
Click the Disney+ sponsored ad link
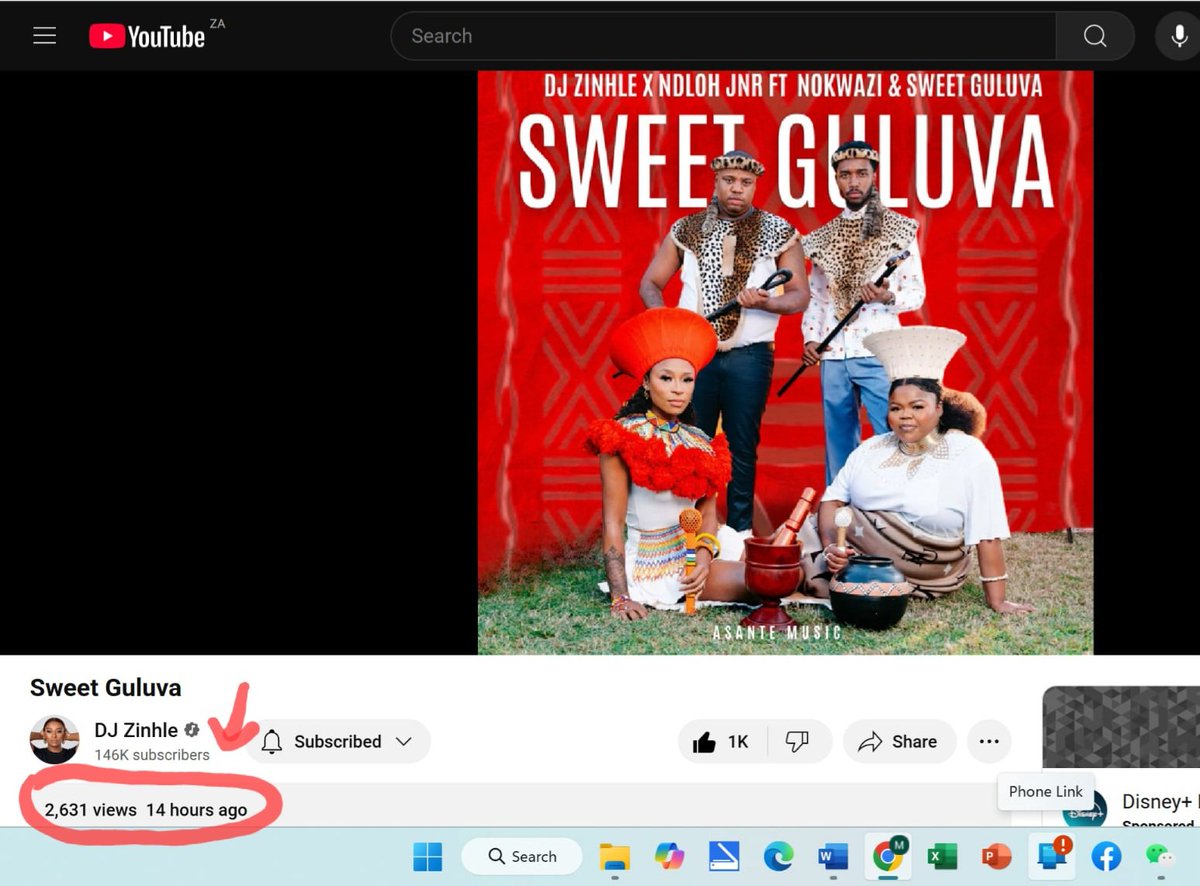[1160, 801]
